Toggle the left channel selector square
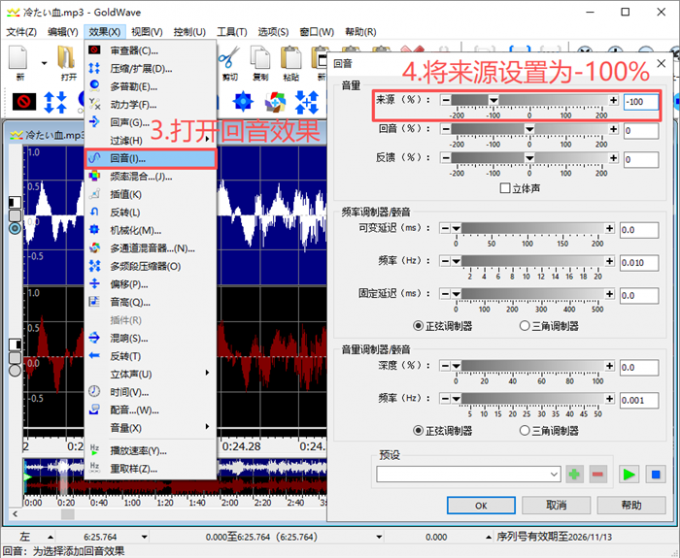The image size is (680, 558). 15,202
